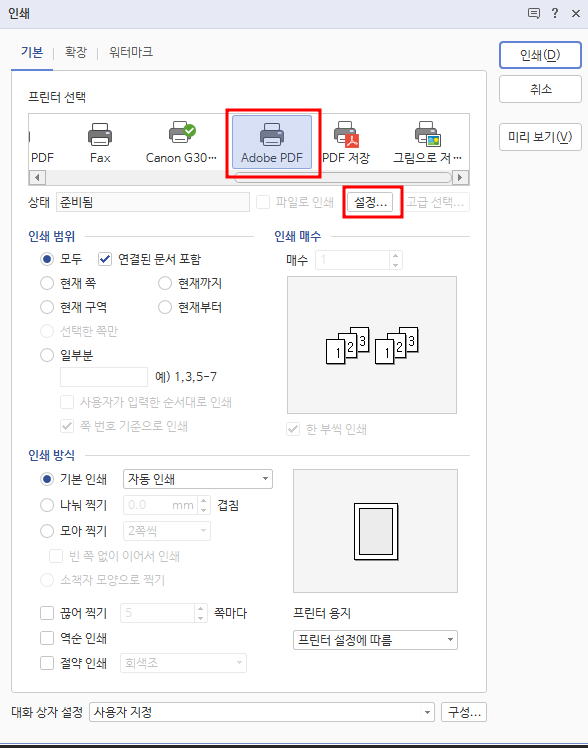Select 현재까지 radio button

pyautogui.click(x=165, y=283)
